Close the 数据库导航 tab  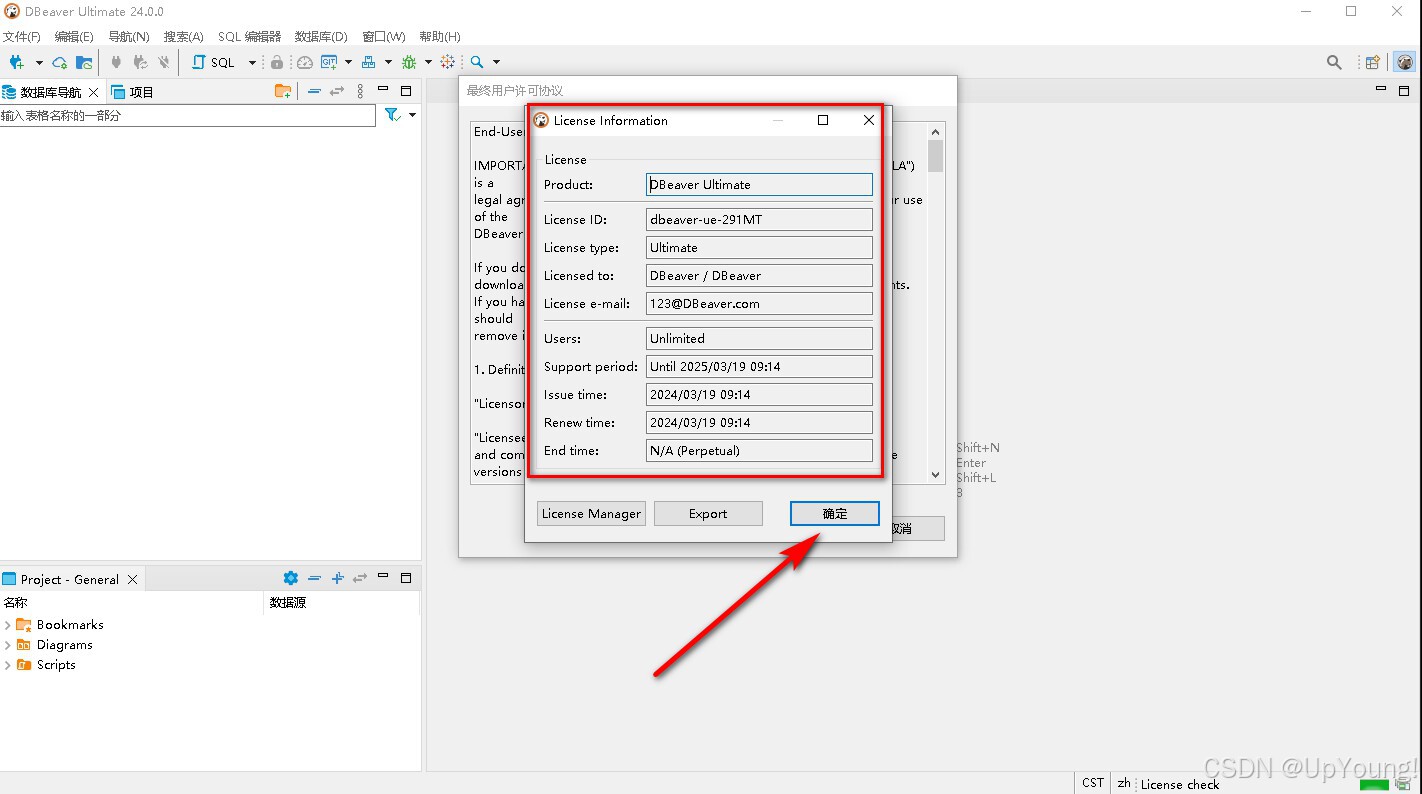[94, 92]
